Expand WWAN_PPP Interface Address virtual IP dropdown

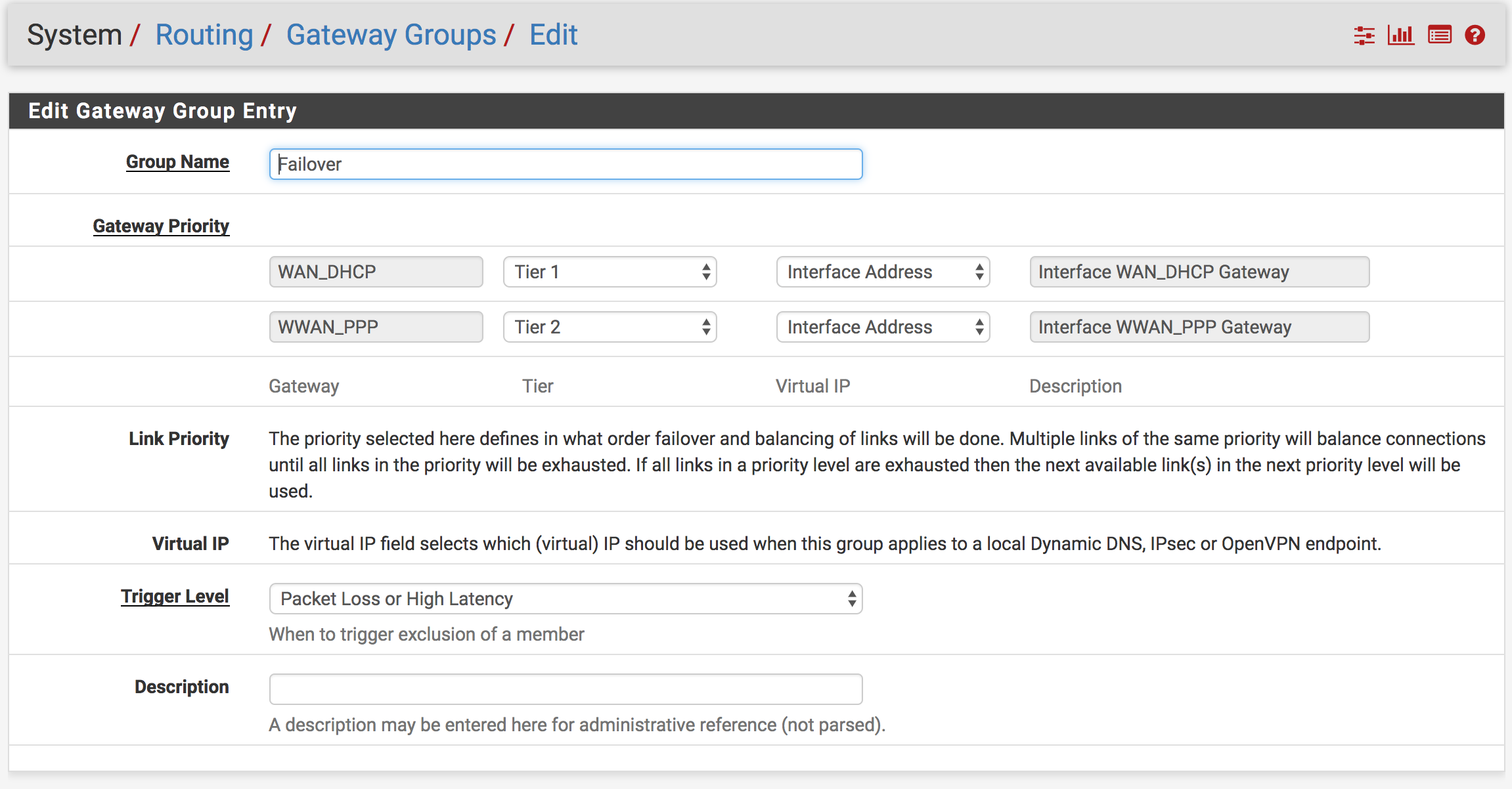[x=883, y=327]
